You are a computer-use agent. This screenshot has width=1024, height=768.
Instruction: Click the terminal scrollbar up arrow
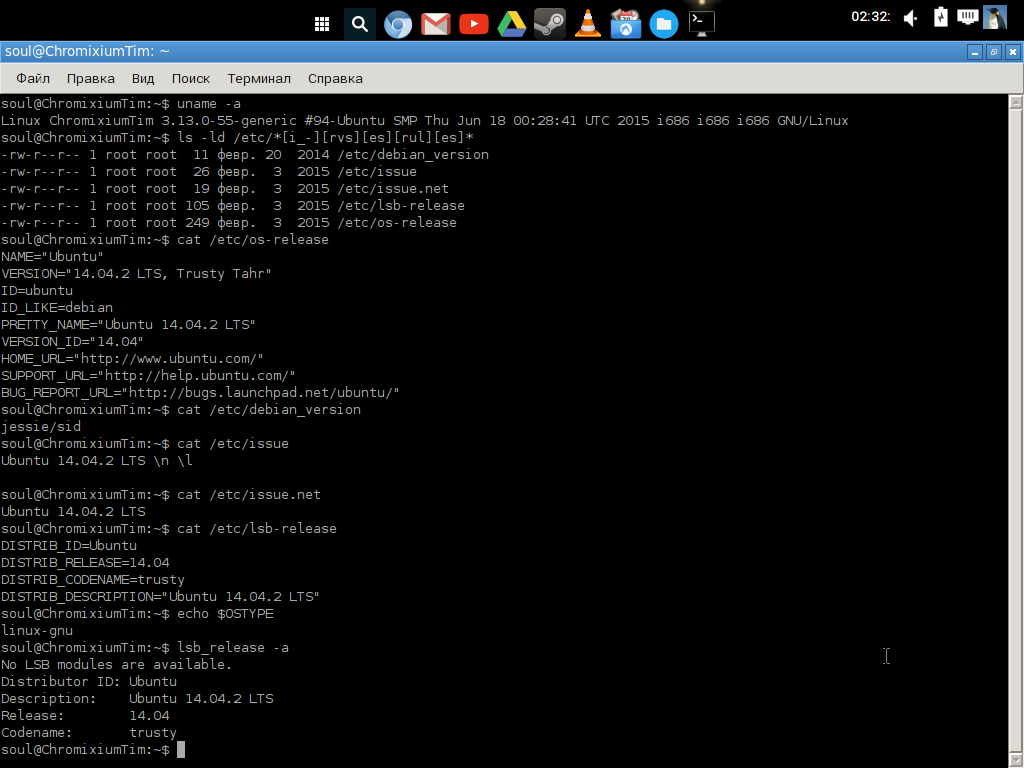coord(1016,101)
